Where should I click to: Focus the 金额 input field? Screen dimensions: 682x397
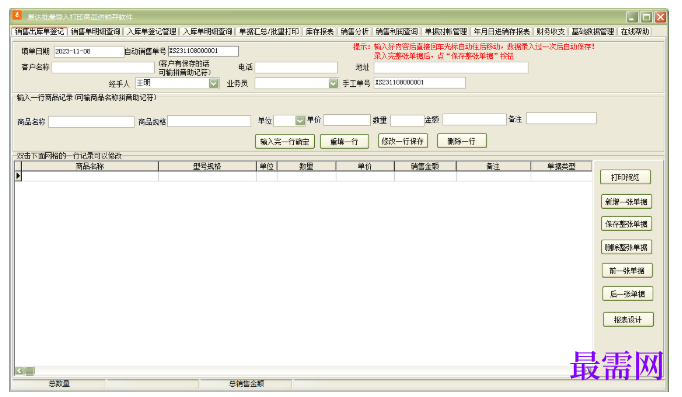click(475, 119)
